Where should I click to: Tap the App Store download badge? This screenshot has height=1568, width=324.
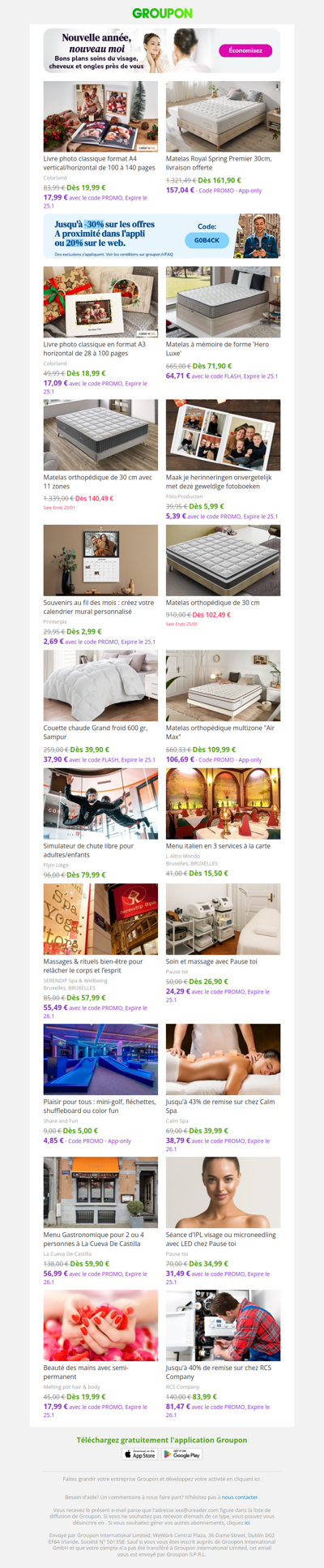(139, 1454)
